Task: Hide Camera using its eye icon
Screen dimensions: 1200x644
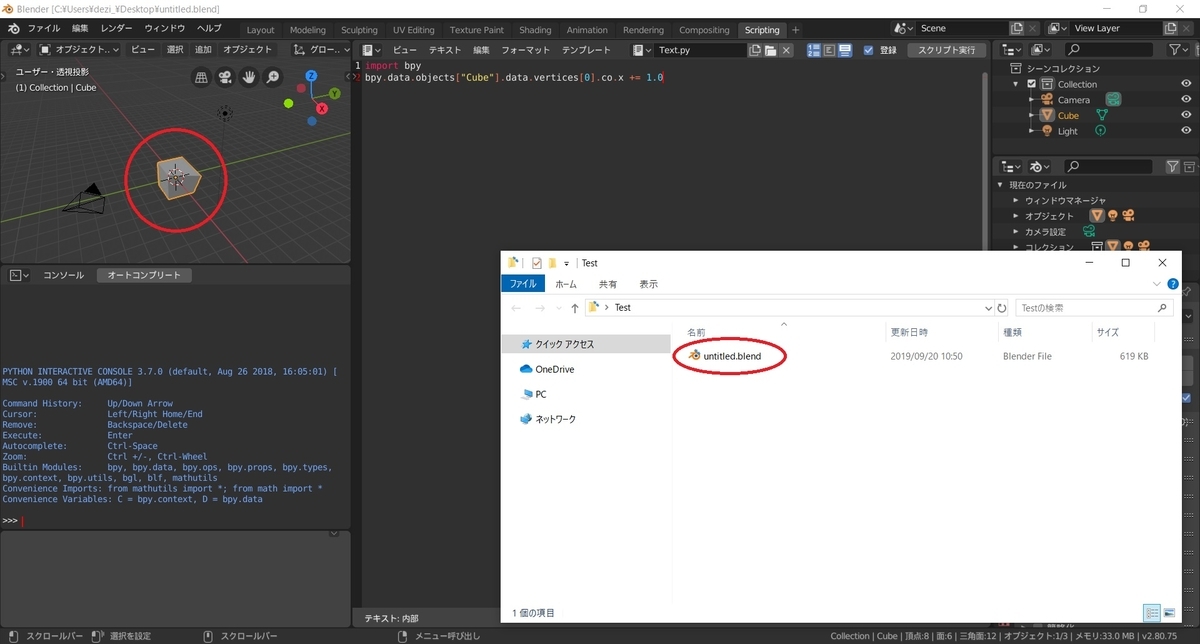Action: pyautogui.click(x=1186, y=99)
